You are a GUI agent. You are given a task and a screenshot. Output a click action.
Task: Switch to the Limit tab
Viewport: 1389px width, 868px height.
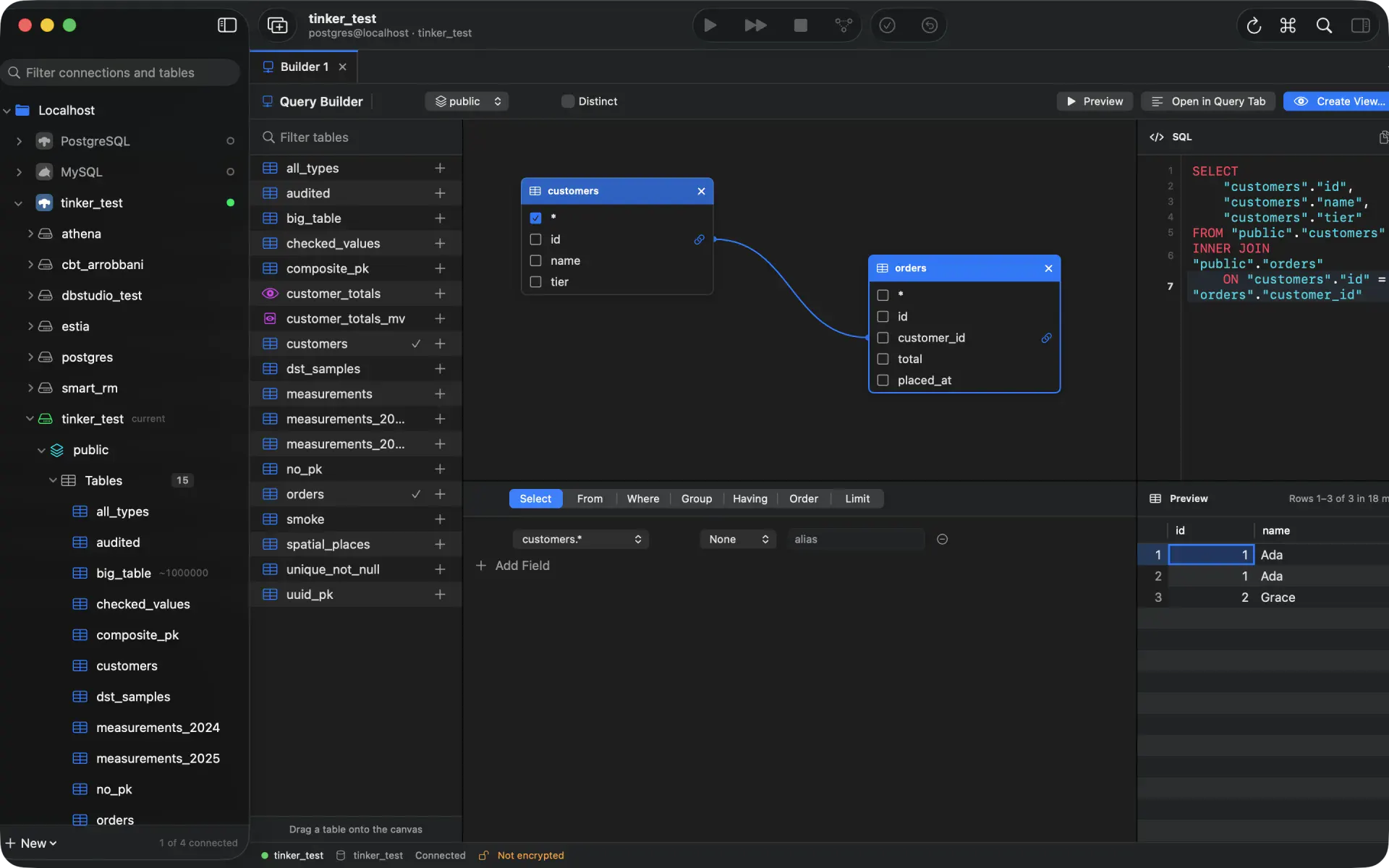pos(857,498)
